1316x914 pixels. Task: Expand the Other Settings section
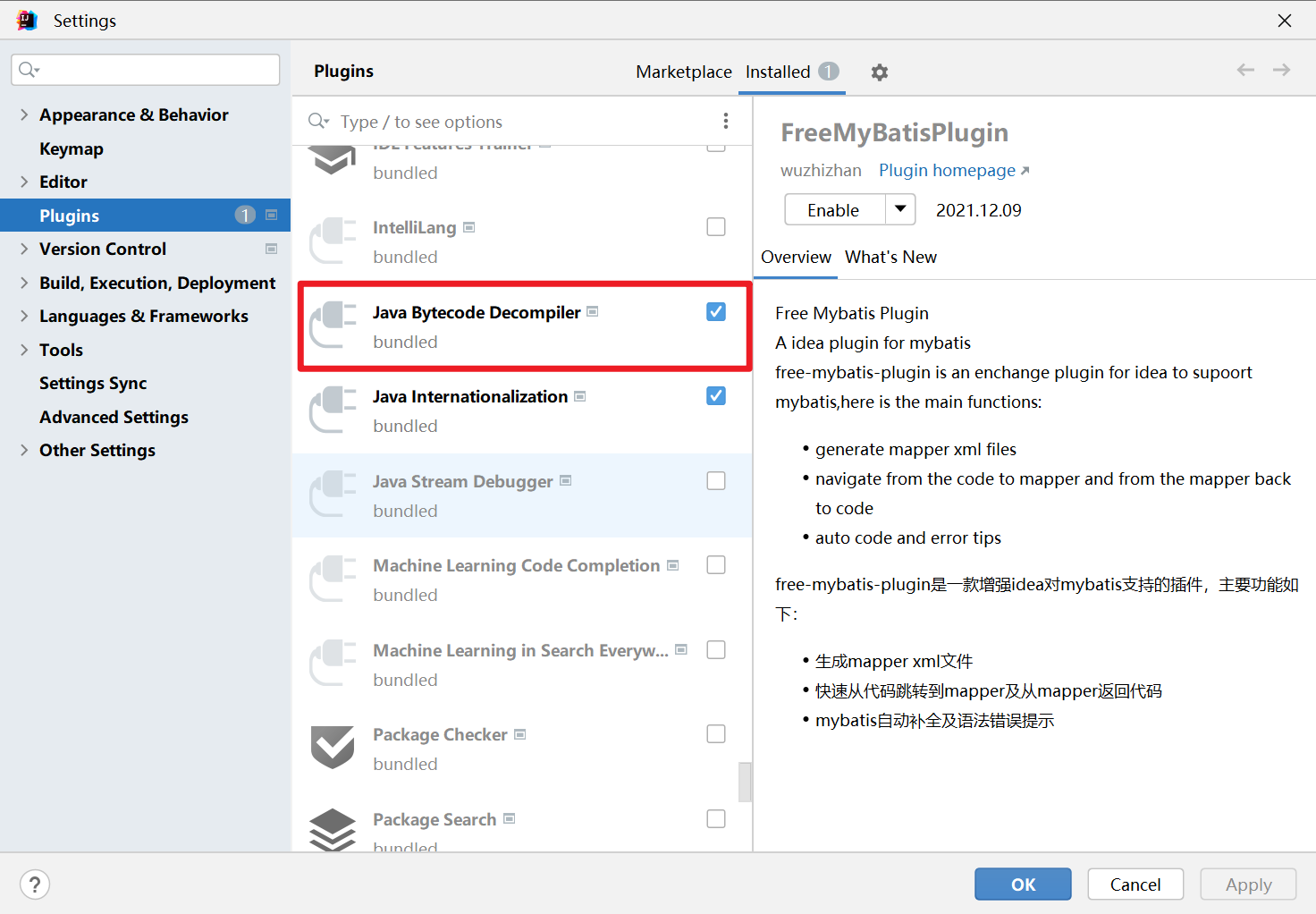(24, 450)
